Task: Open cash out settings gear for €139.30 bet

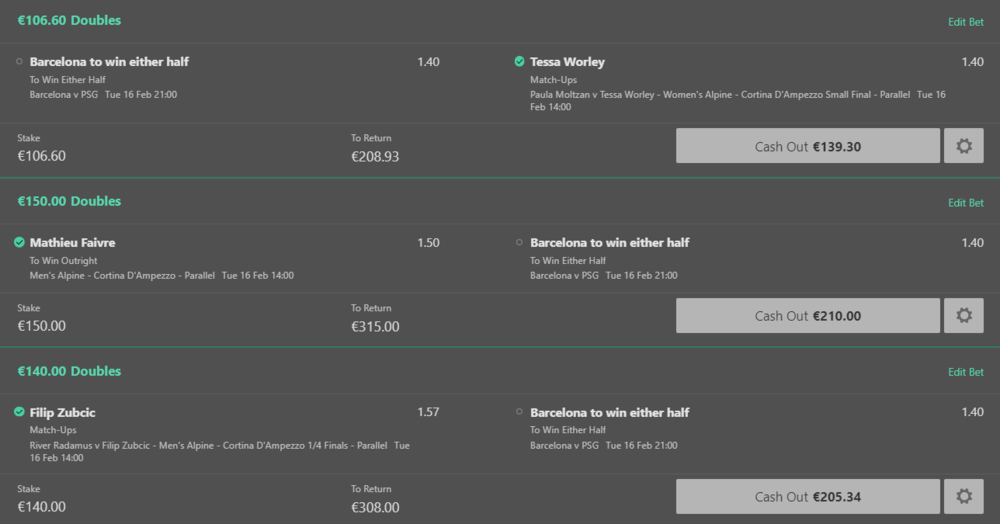Action: click(964, 146)
